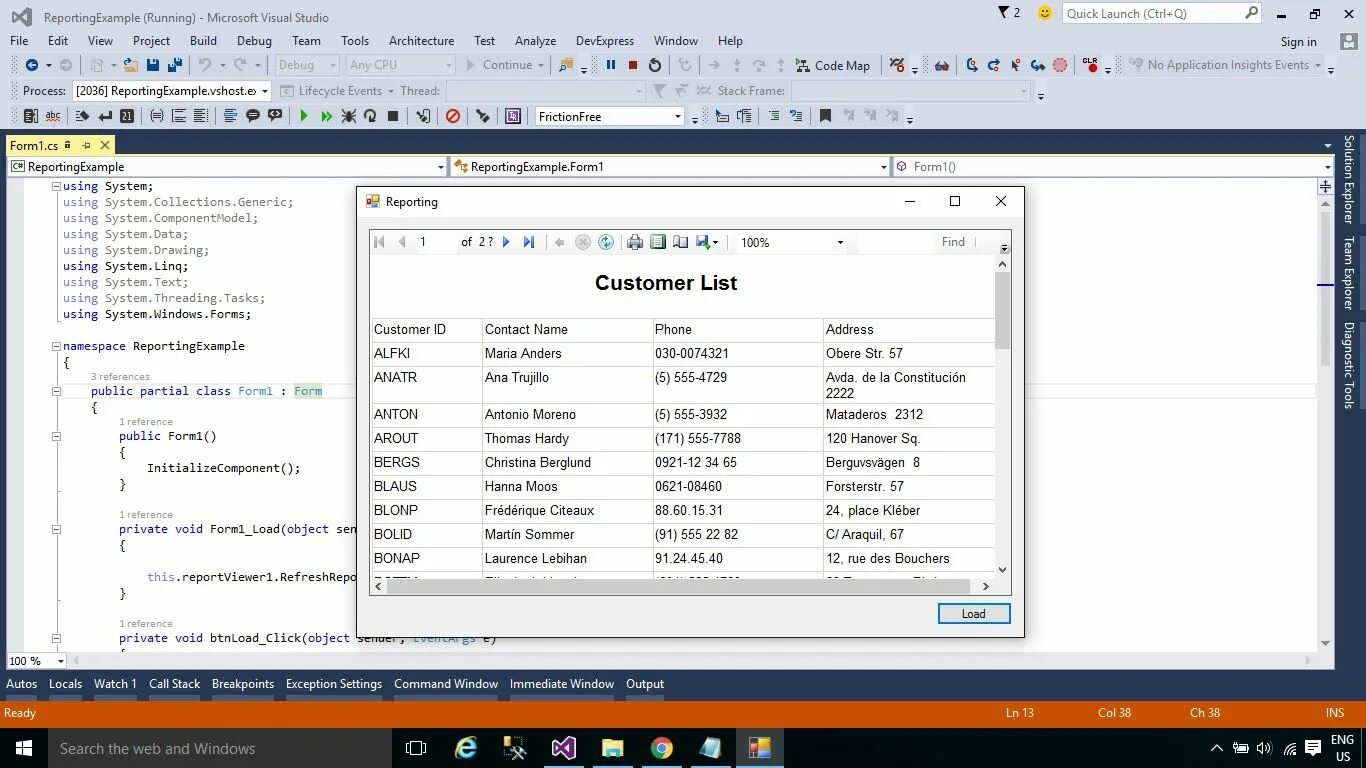Click the abc spell check icon
Screen dimensions: 1366x768
click(53, 116)
